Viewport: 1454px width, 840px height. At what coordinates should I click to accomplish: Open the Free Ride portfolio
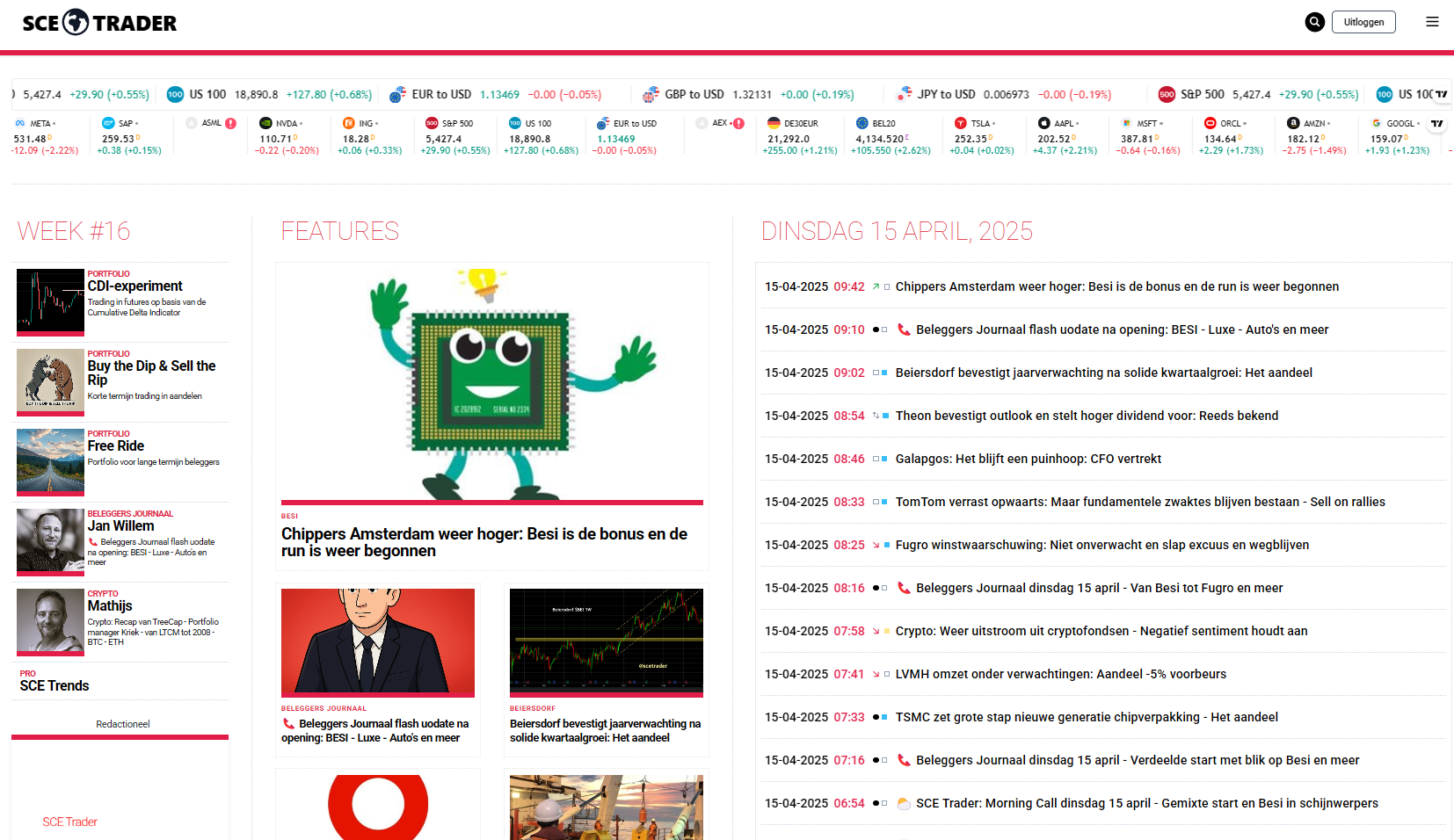pos(116,446)
